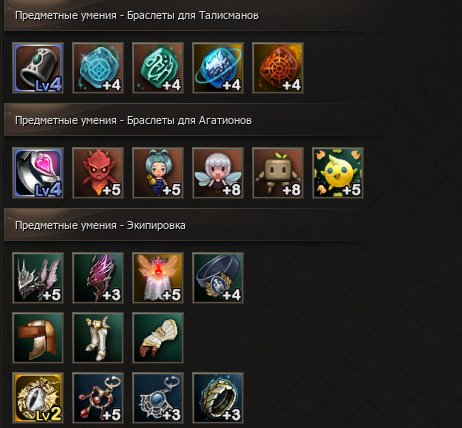Click the box robot agathion +8
This screenshot has height=428, width=462.
[x=278, y=173]
